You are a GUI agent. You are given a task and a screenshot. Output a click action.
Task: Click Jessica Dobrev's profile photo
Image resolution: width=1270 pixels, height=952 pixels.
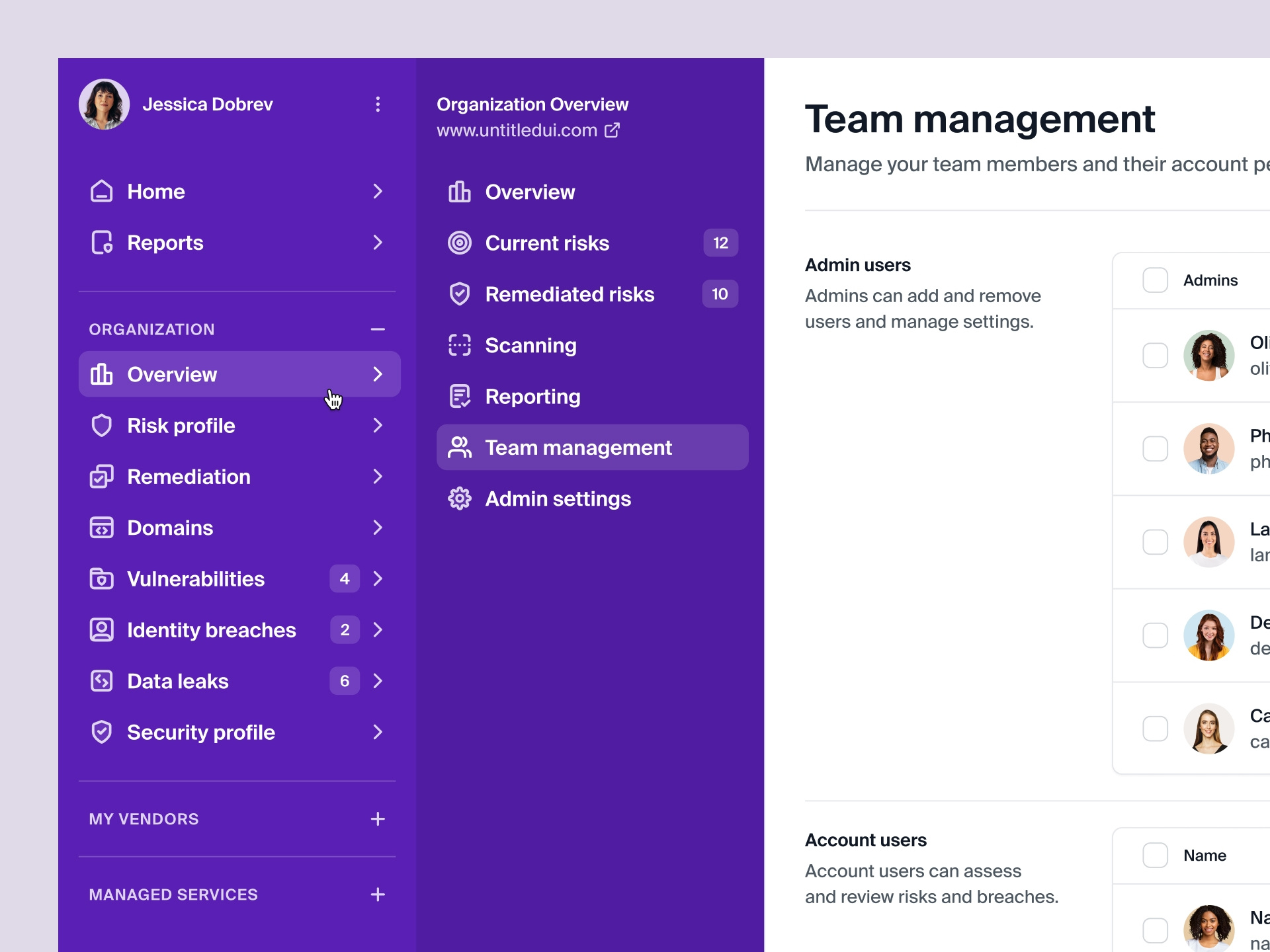(104, 104)
